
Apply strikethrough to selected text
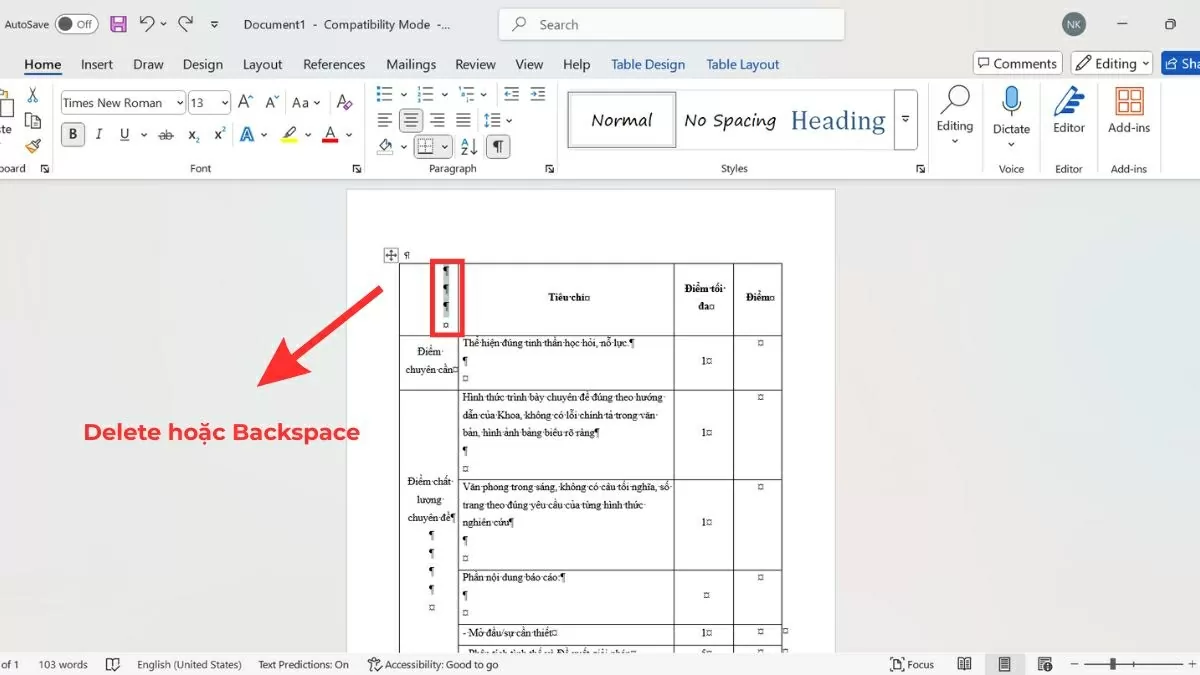pos(166,134)
